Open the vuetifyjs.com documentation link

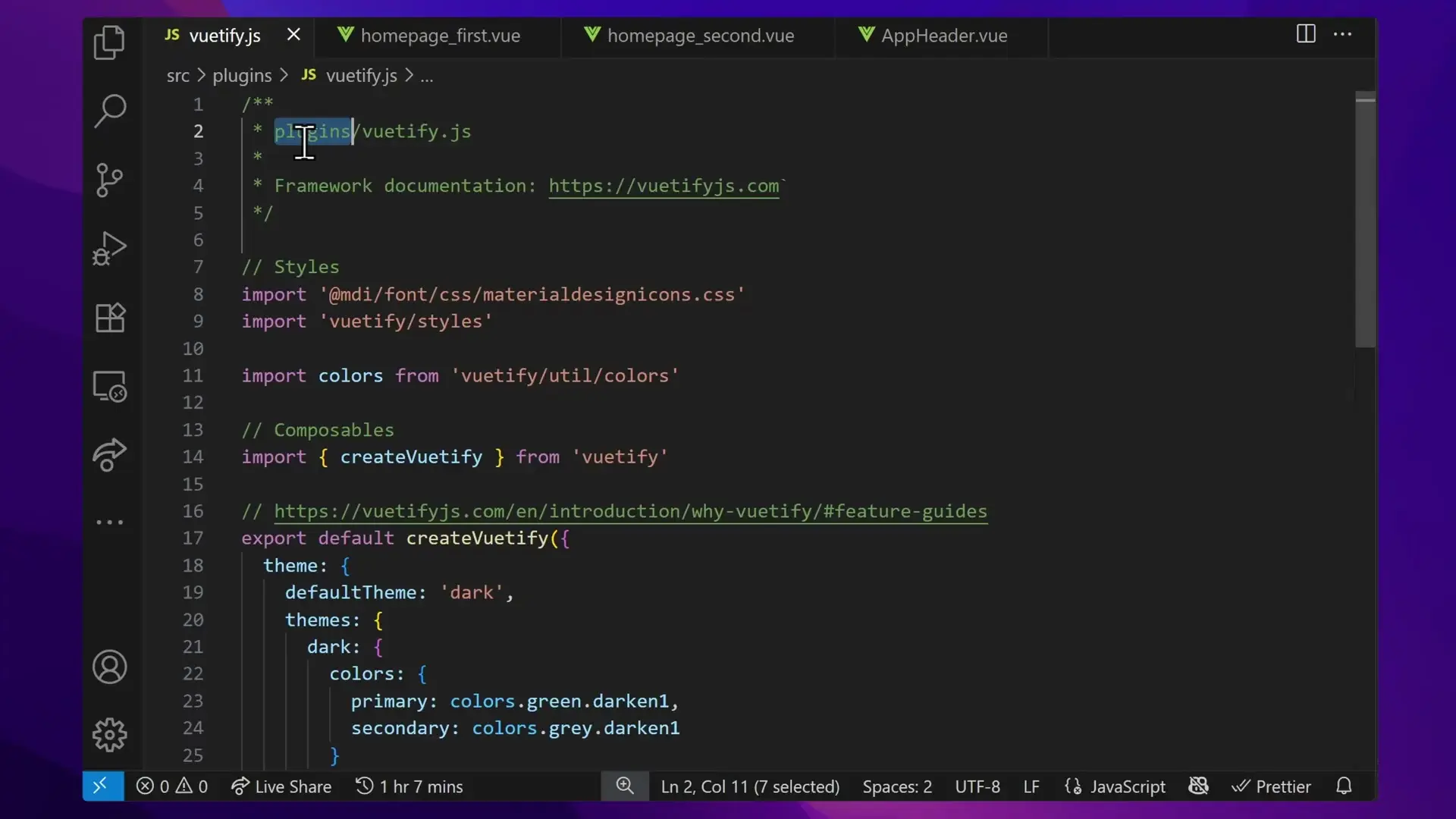click(x=664, y=186)
